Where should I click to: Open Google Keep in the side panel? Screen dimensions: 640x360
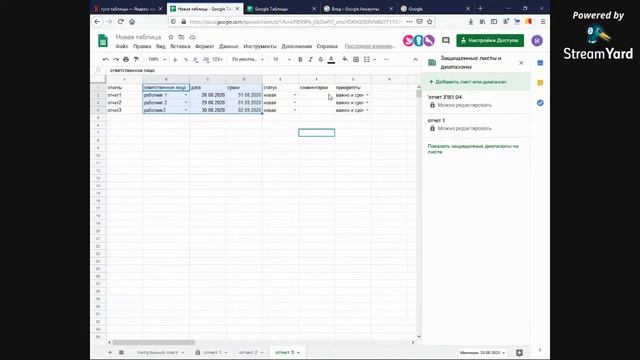point(540,83)
